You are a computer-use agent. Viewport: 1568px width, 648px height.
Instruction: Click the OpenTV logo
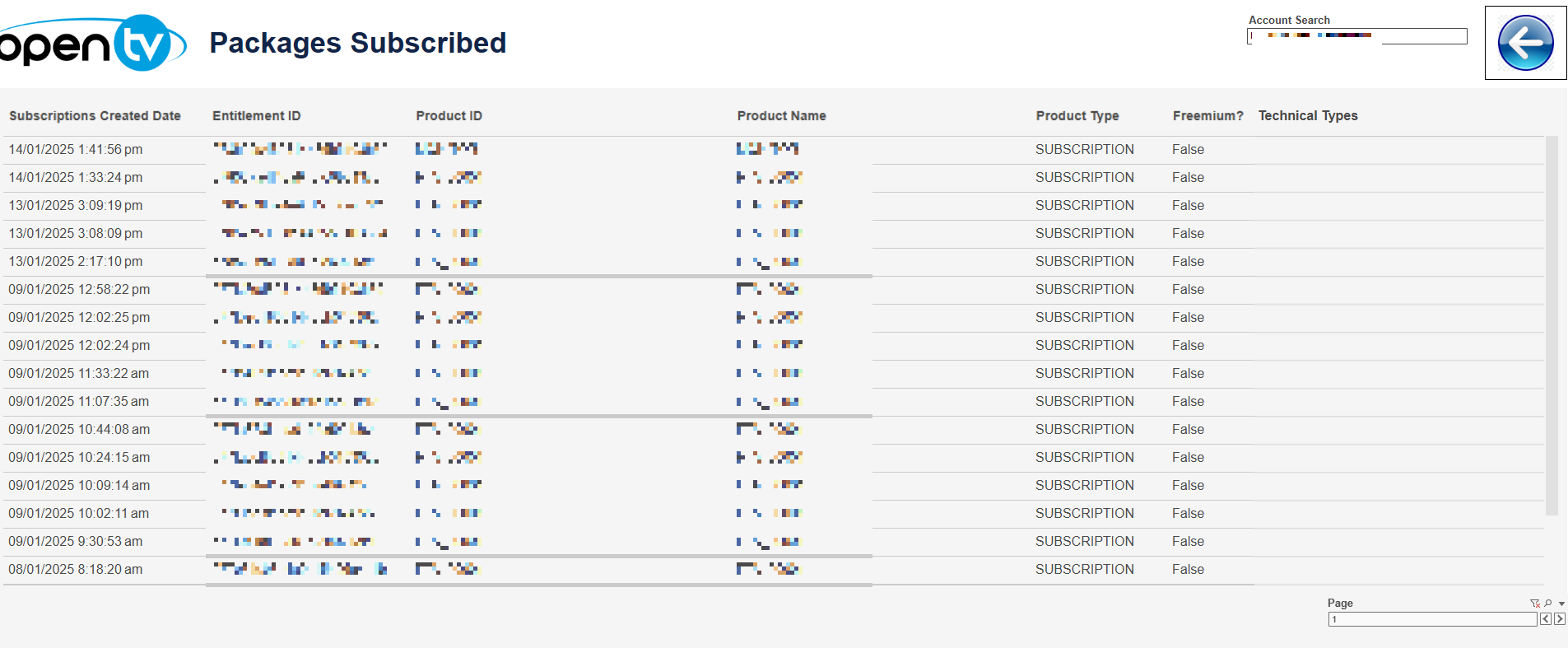91,43
